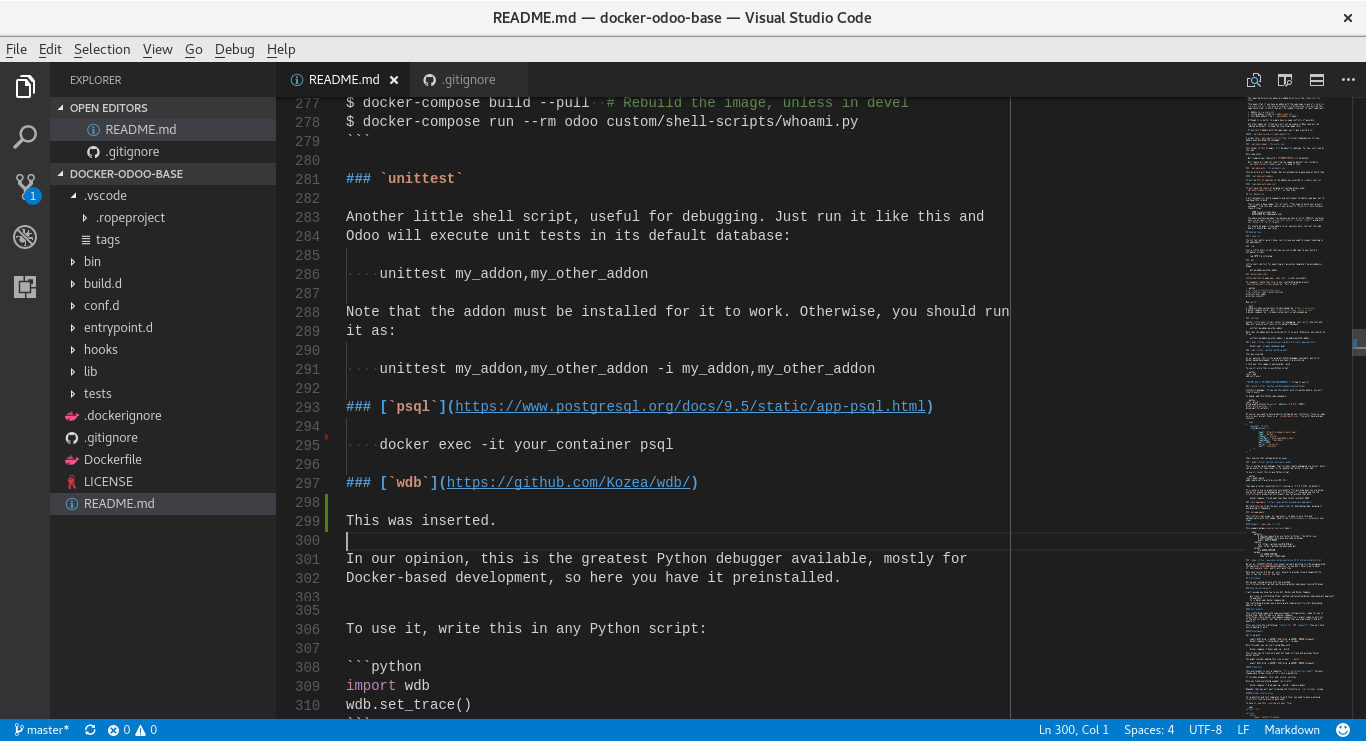Viewport: 1366px width, 741px height.
Task: Open the Help menu
Action: click(281, 49)
